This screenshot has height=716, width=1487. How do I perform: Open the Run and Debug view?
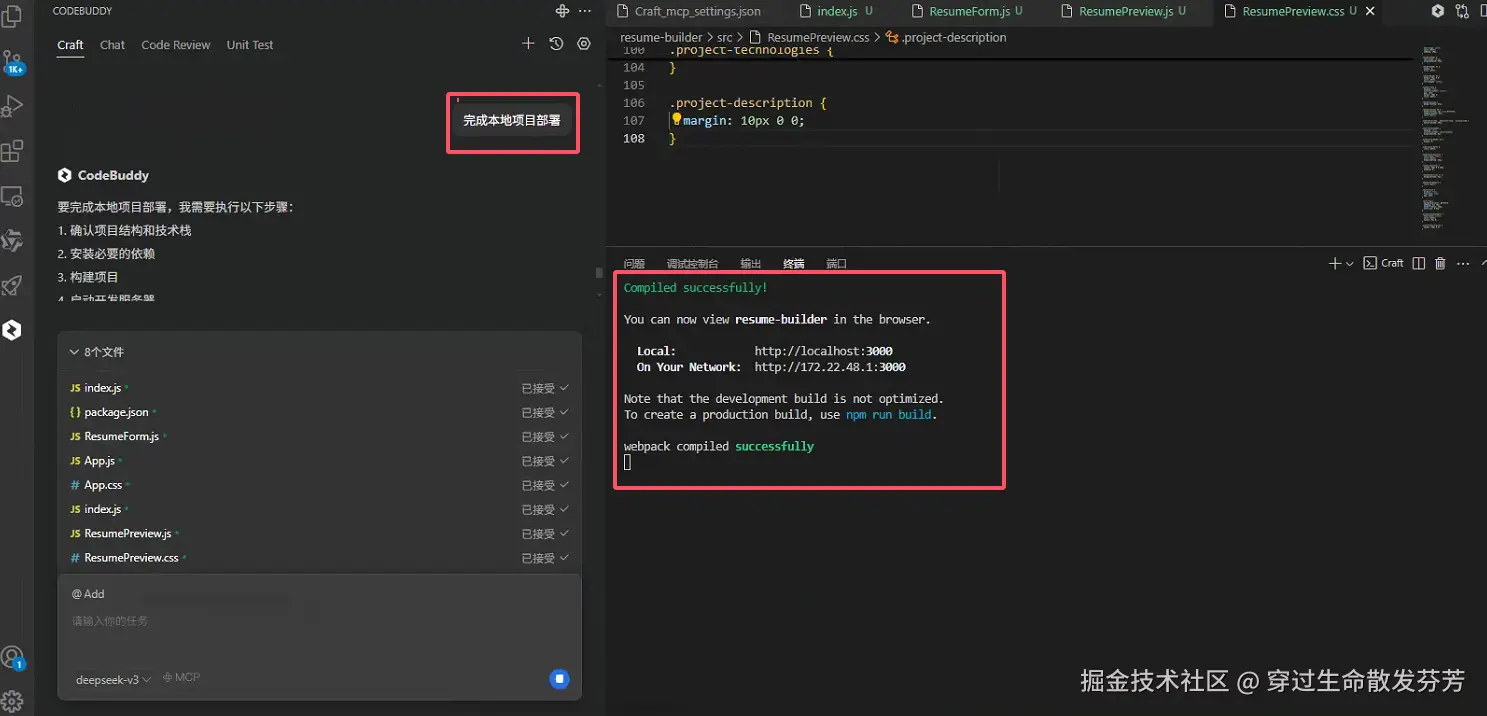click(x=13, y=106)
